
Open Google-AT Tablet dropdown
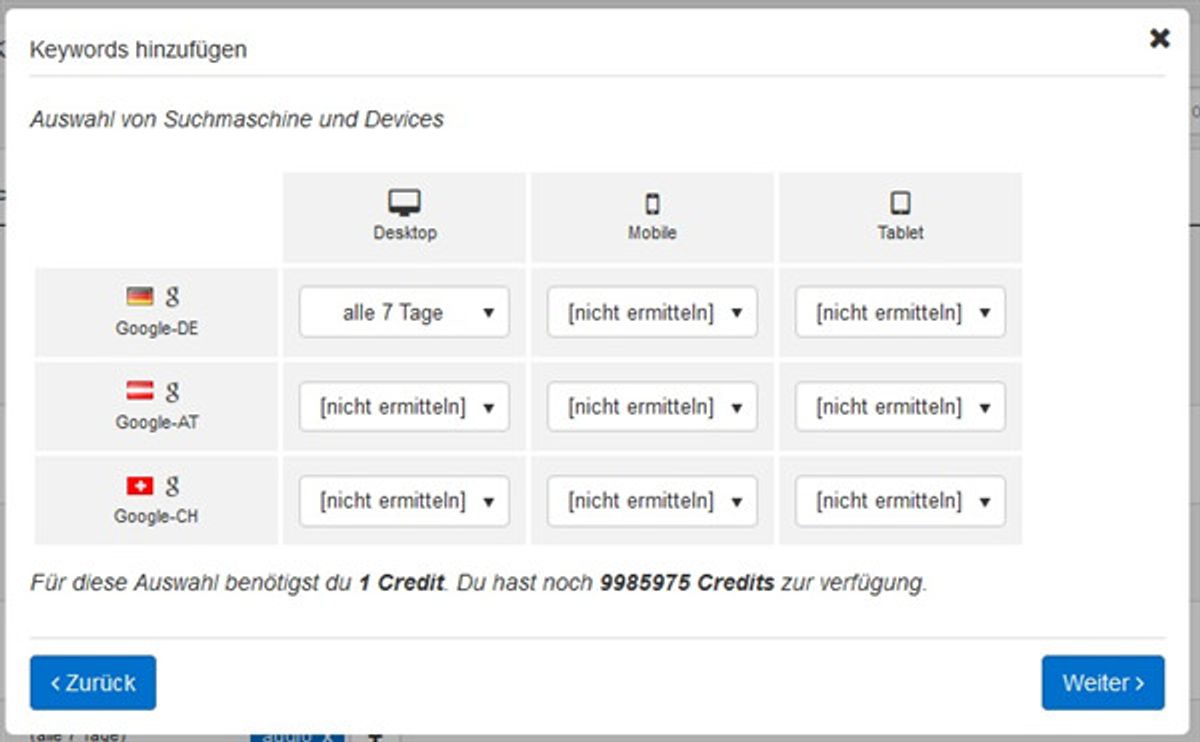coord(900,407)
